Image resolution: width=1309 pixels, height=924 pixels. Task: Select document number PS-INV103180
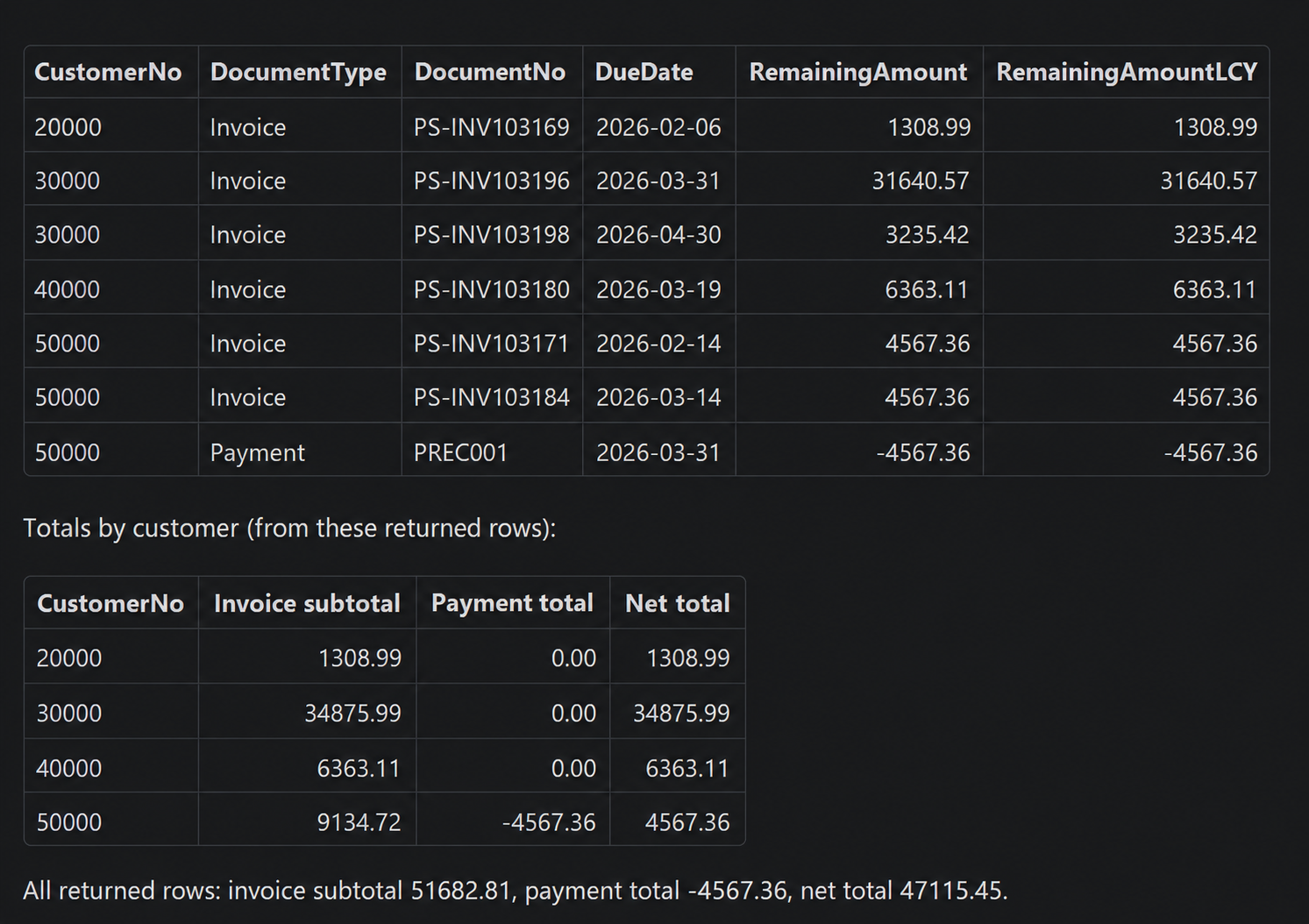coord(491,289)
